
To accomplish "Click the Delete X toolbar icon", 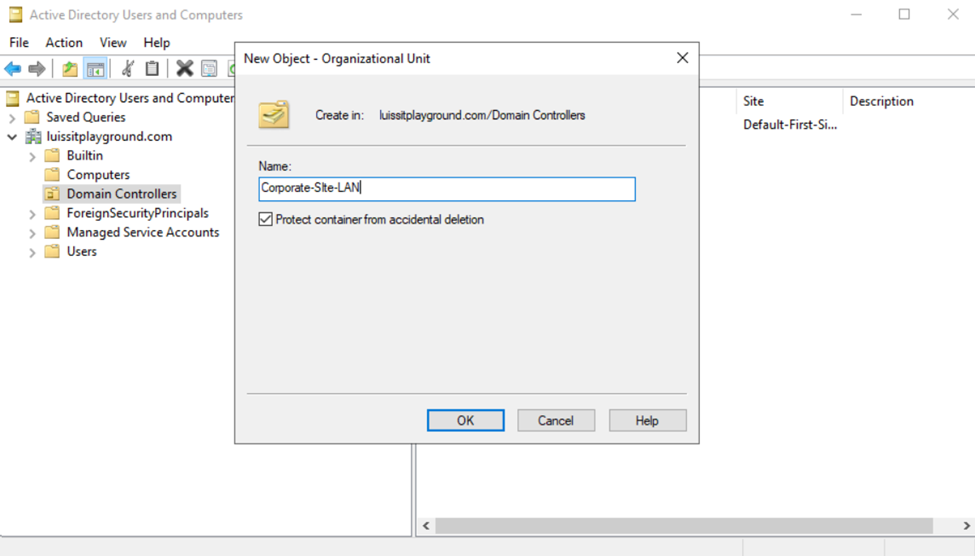I will (185, 68).
